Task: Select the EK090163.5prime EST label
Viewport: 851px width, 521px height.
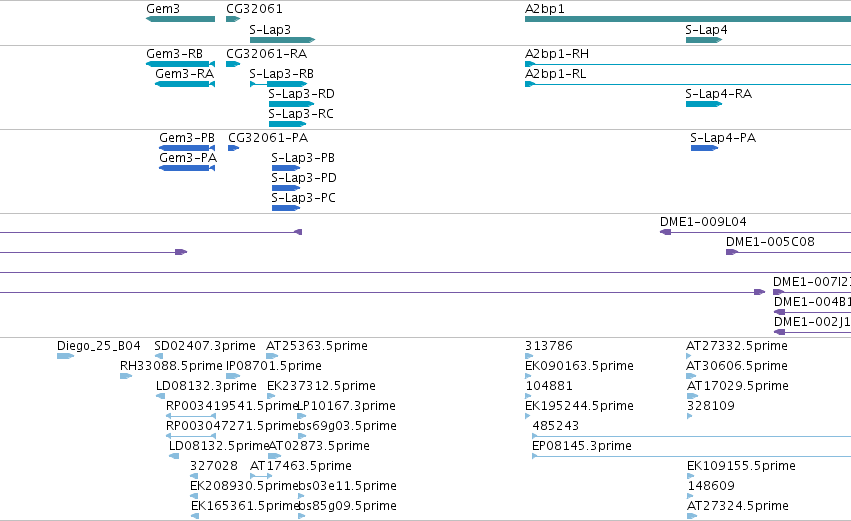Action: 579,366
